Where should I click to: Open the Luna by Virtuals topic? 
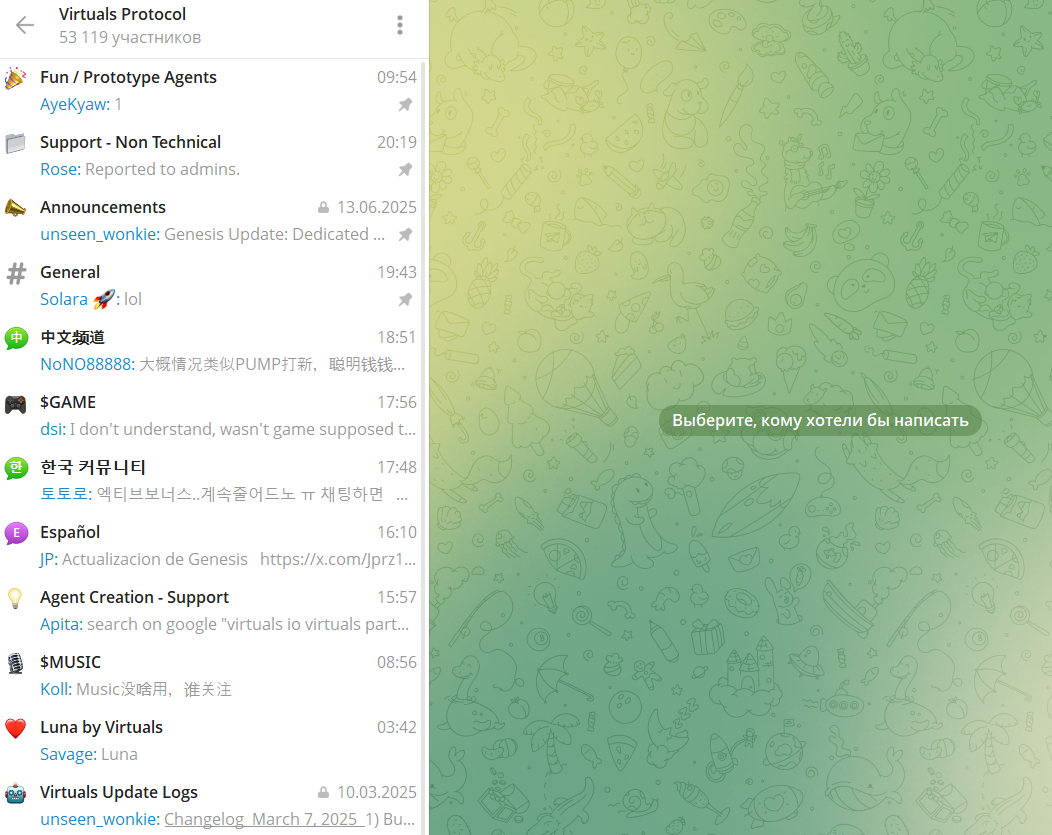(x=211, y=742)
